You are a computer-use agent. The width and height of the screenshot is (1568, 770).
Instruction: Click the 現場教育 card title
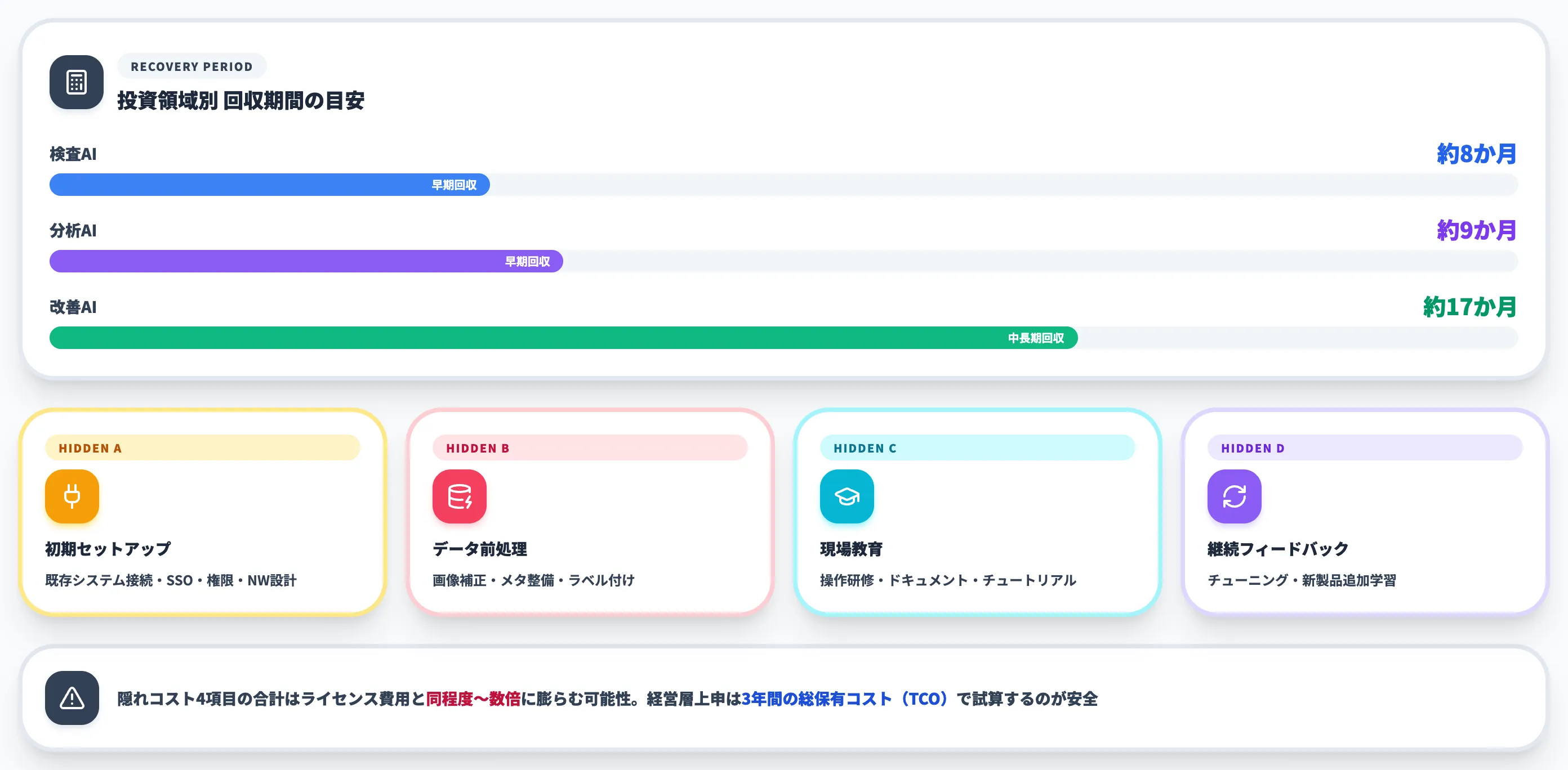point(851,549)
